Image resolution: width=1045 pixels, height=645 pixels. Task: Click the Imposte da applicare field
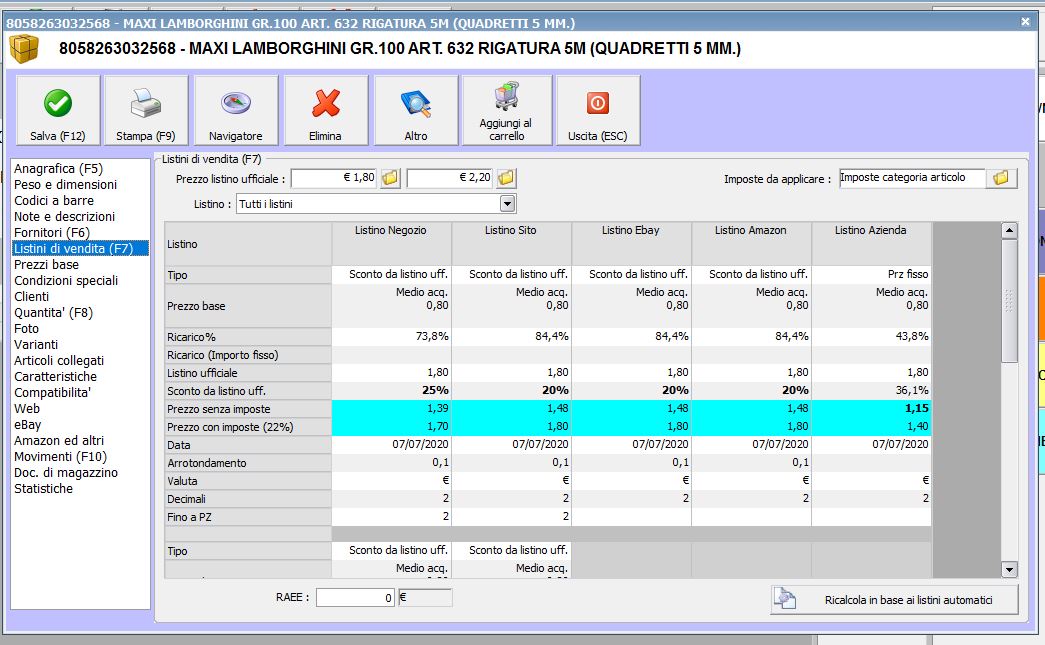tap(912, 178)
